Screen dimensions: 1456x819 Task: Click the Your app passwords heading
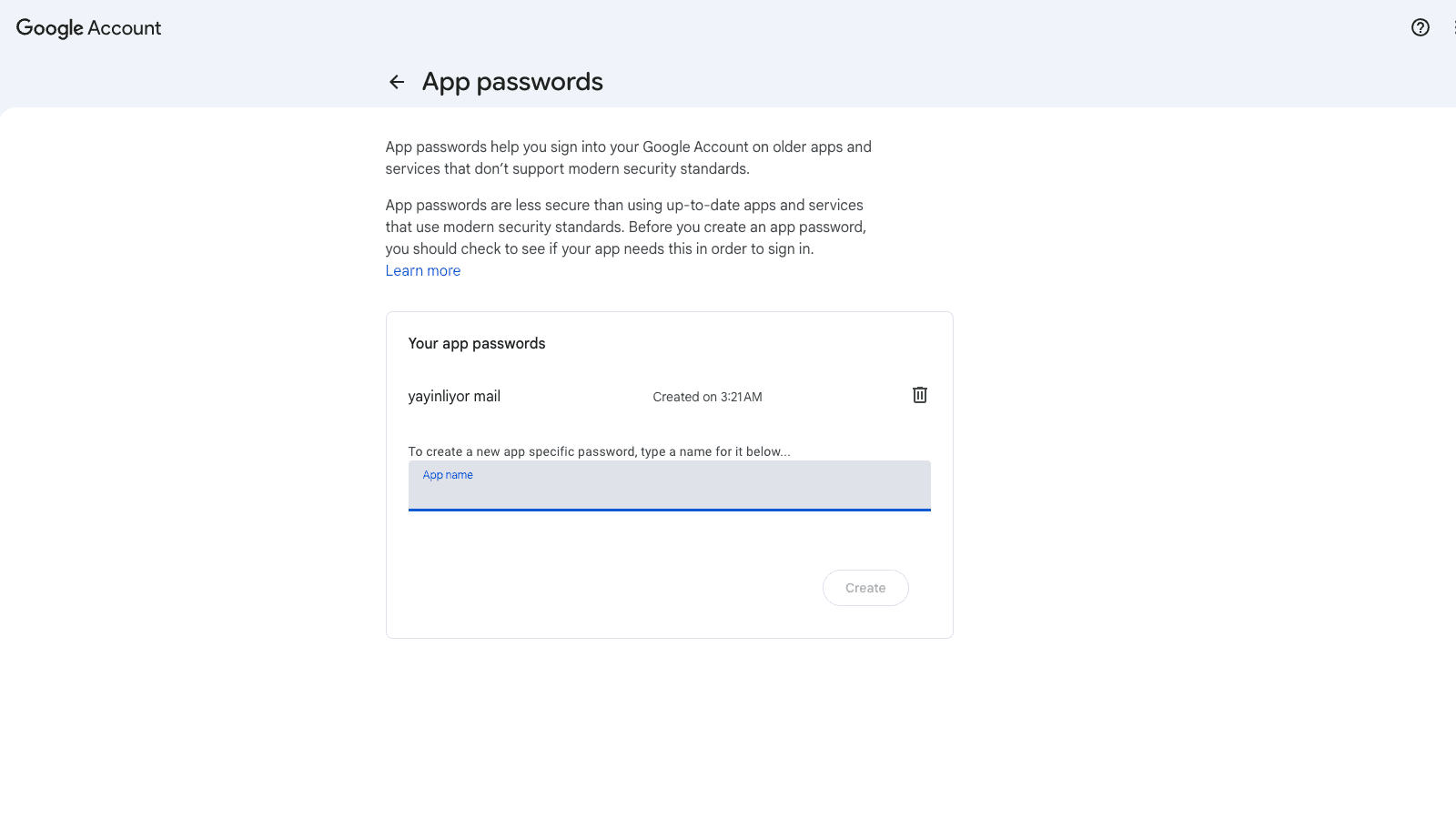point(477,343)
